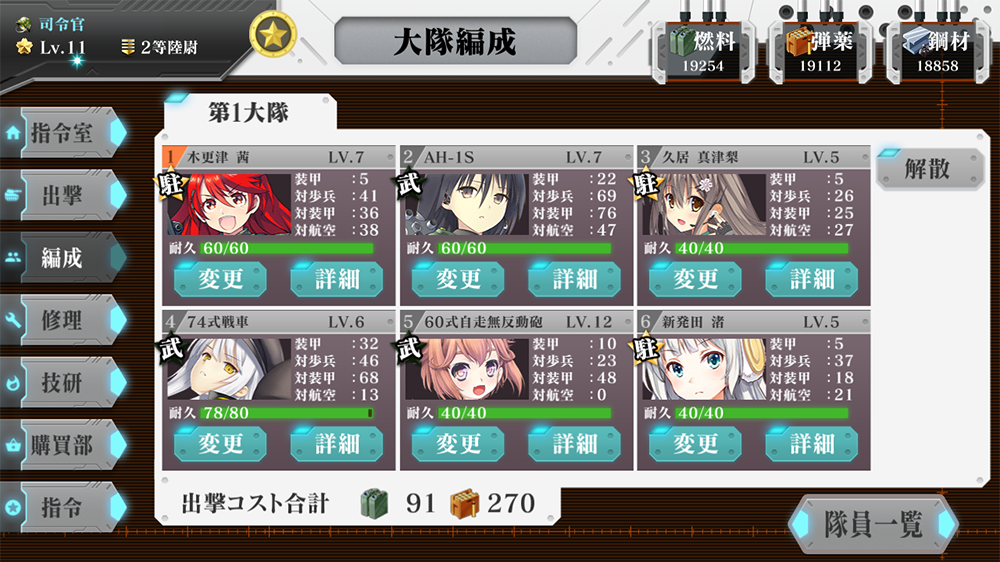Select the 第1大隊 tab
The width and height of the screenshot is (1000, 562).
(249, 112)
